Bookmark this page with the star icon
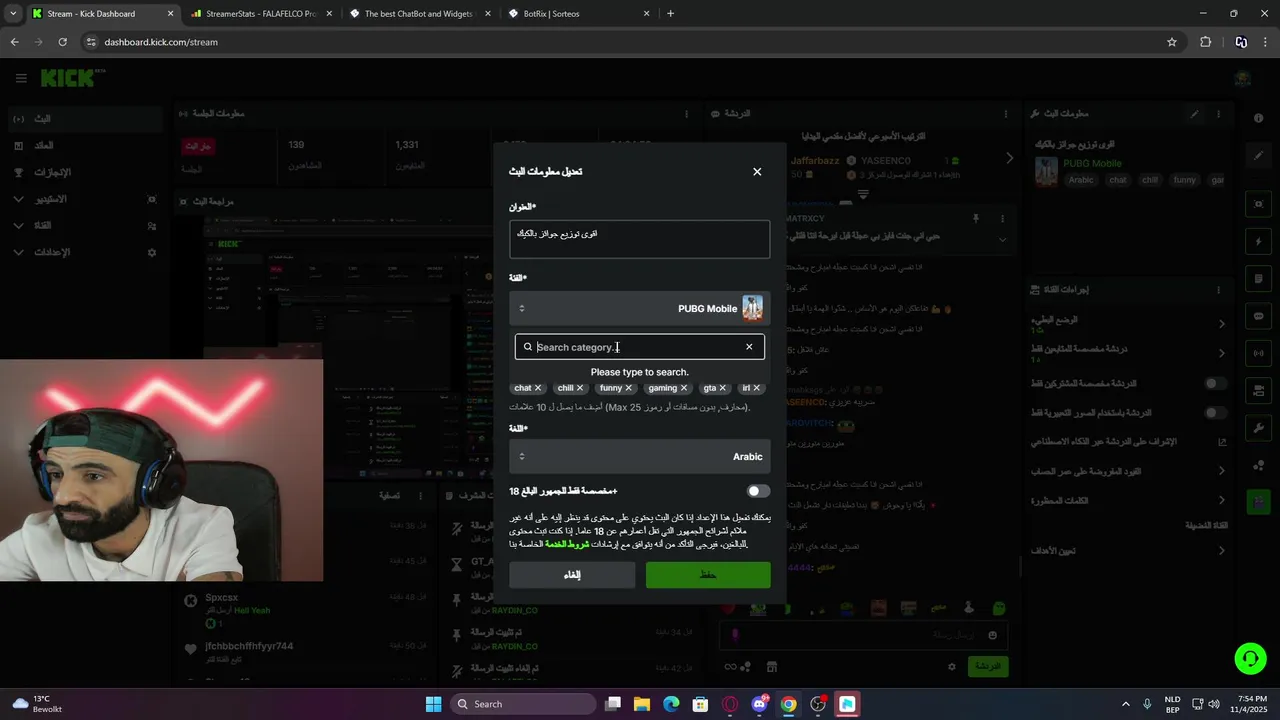Screen dimensions: 1280x720 [x=1172, y=42]
